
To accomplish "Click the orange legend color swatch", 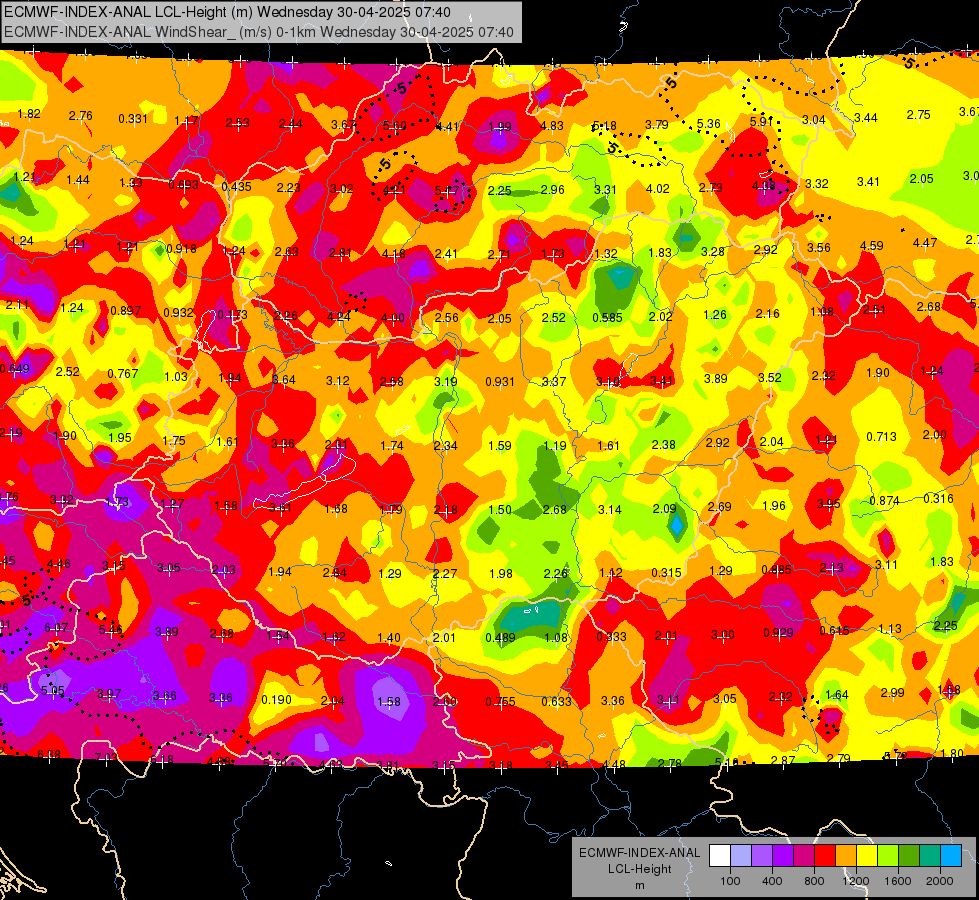I will (x=846, y=856).
